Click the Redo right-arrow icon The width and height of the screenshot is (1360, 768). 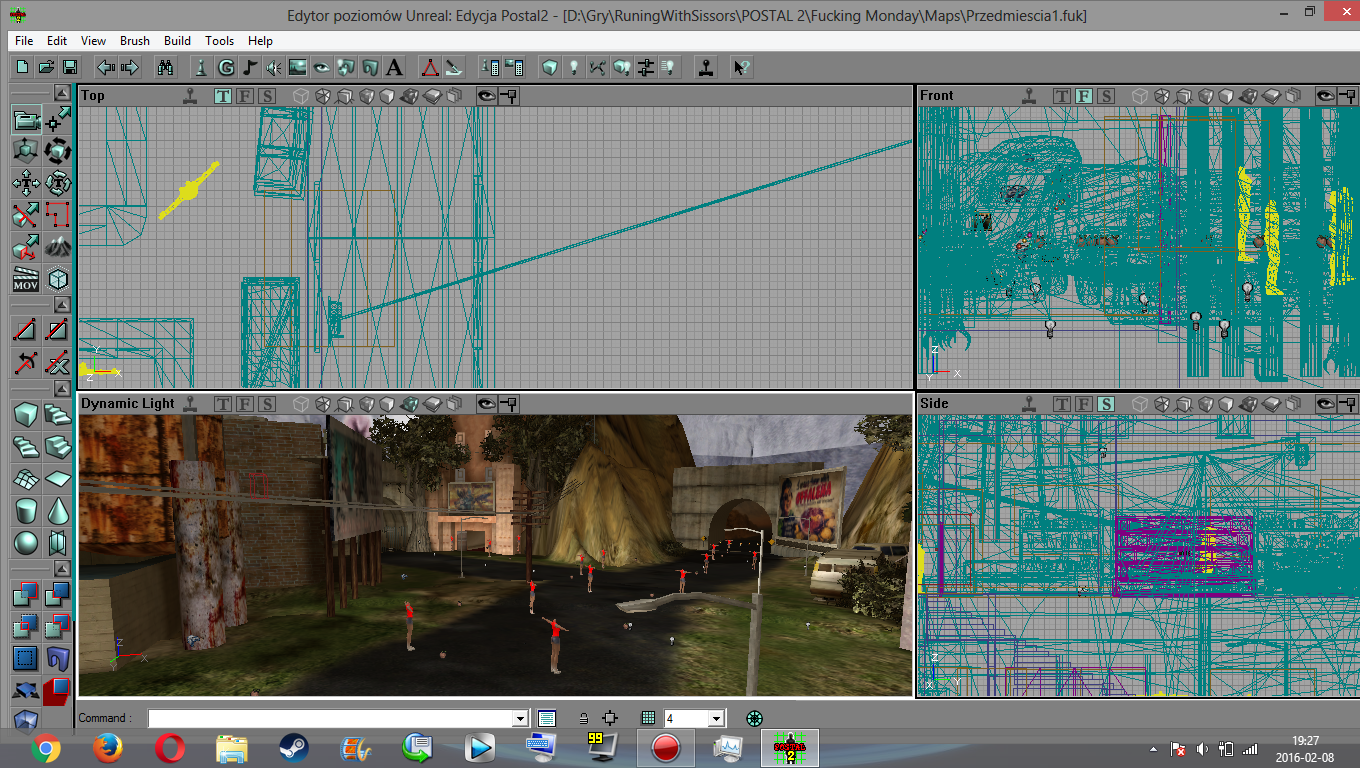(x=129, y=67)
